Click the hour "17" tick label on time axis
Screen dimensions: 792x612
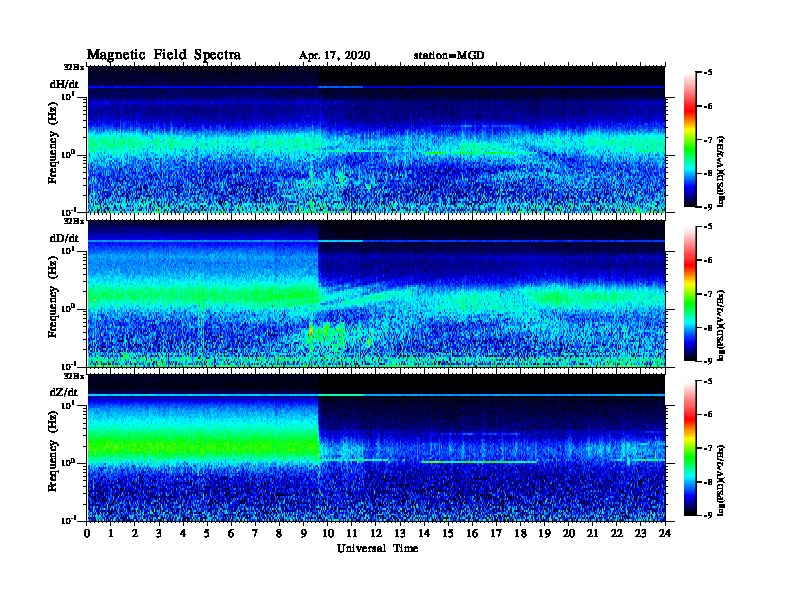pos(496,533)
